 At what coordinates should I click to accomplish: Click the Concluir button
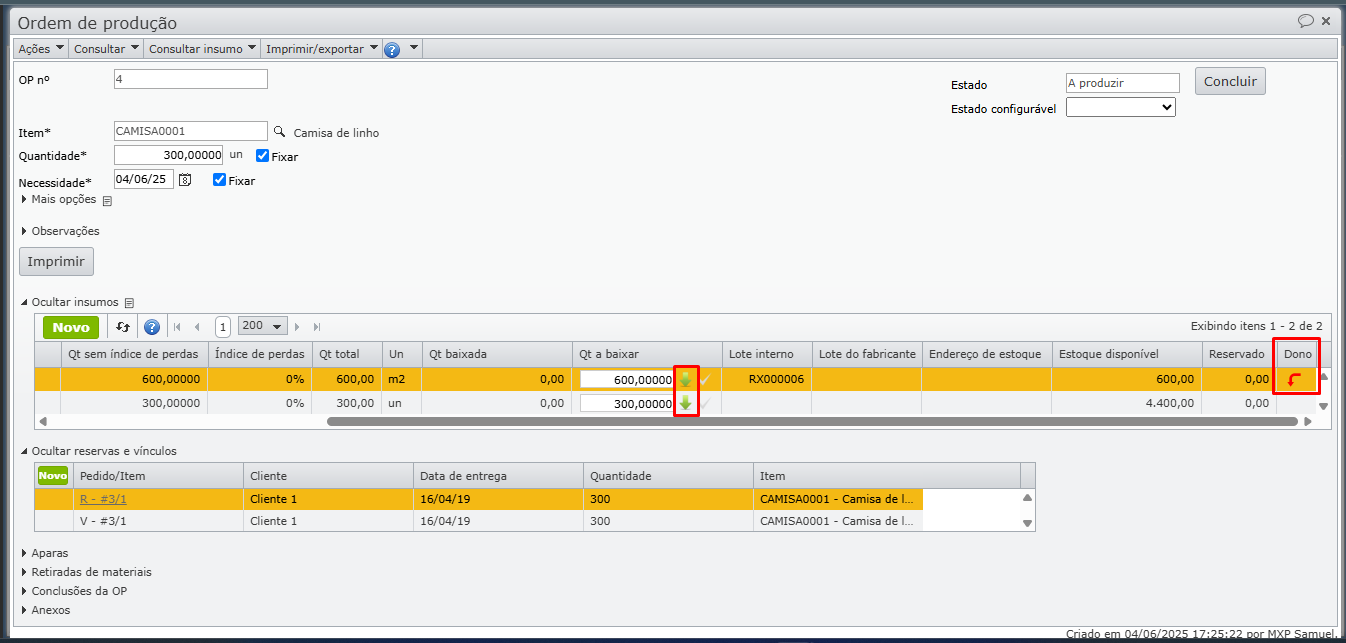tap(1230, 82)
